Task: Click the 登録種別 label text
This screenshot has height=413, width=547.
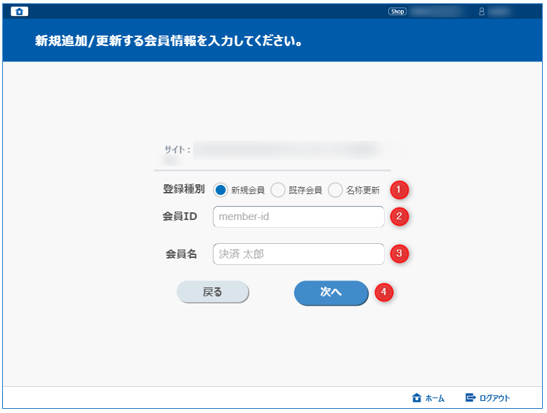Action: coord(184,189)
